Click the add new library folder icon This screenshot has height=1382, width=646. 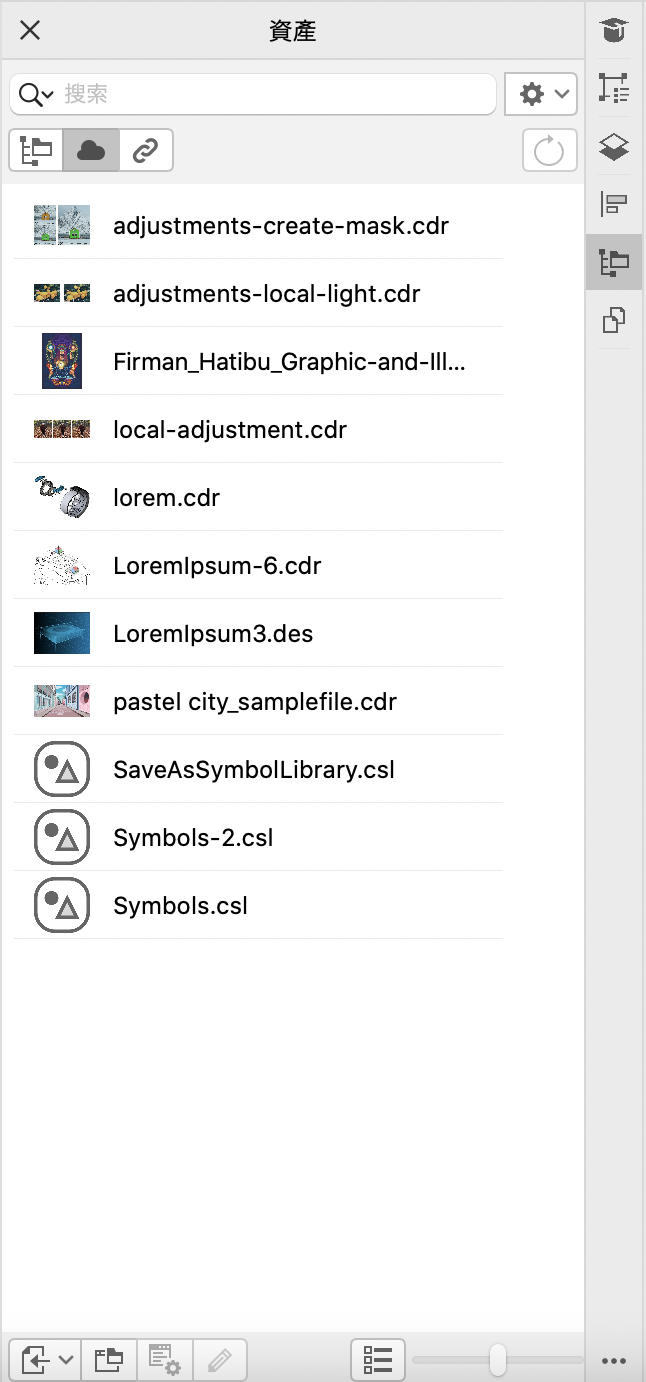point(108,1360)
